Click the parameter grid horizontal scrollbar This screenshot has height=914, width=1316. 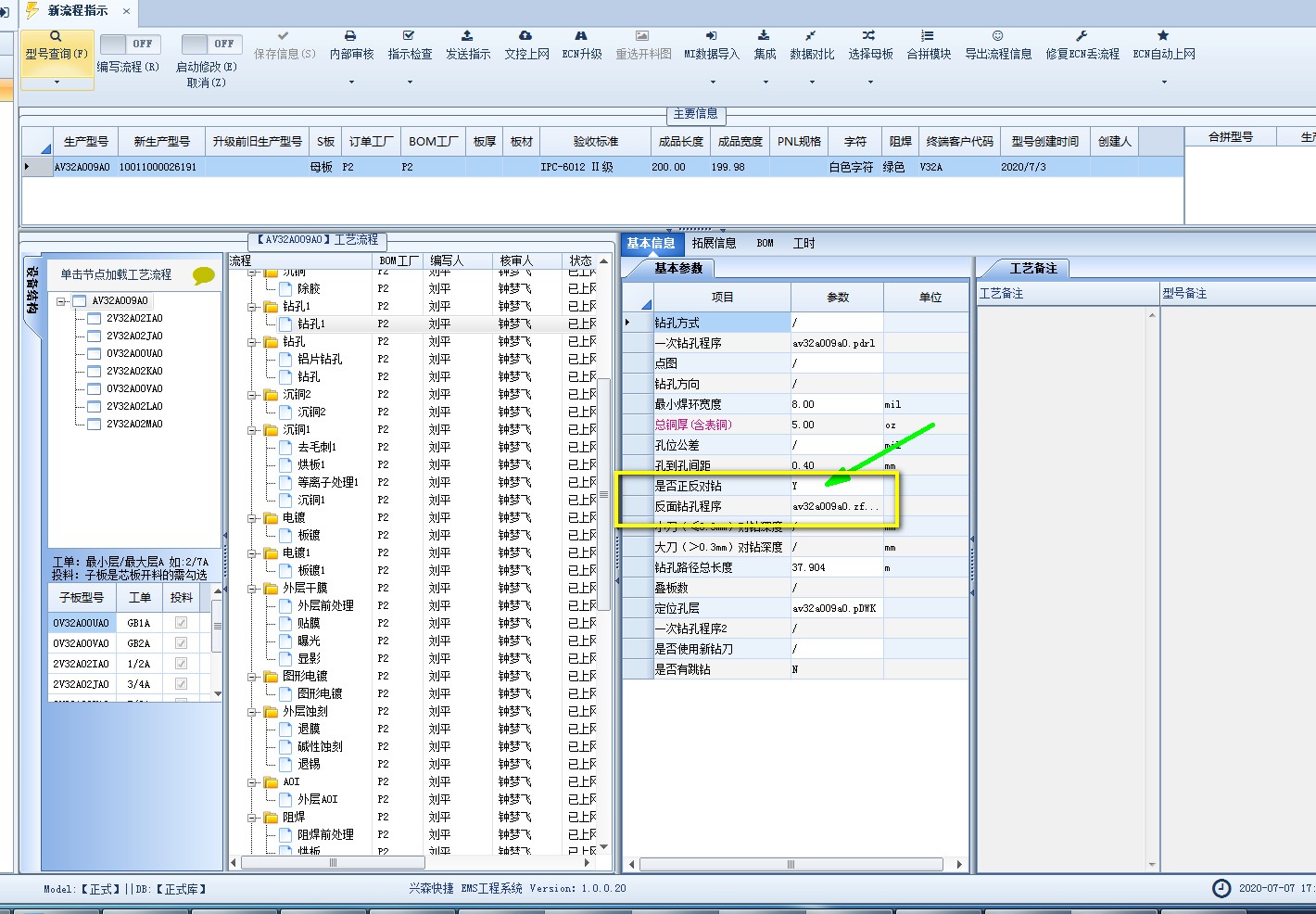click(791, 864)
